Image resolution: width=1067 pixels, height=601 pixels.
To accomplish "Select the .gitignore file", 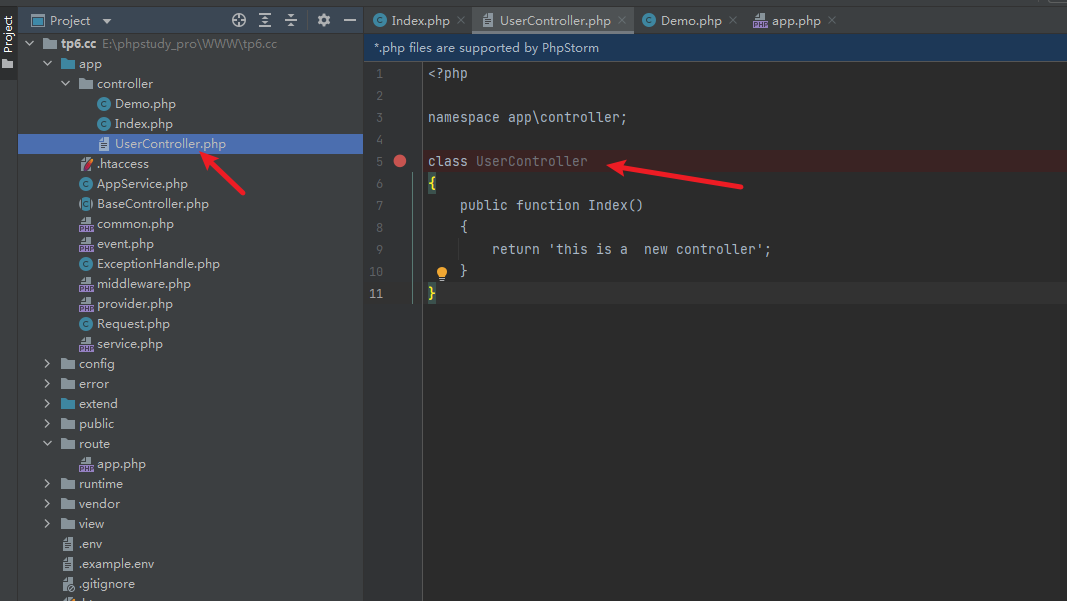I will (107, 584).
